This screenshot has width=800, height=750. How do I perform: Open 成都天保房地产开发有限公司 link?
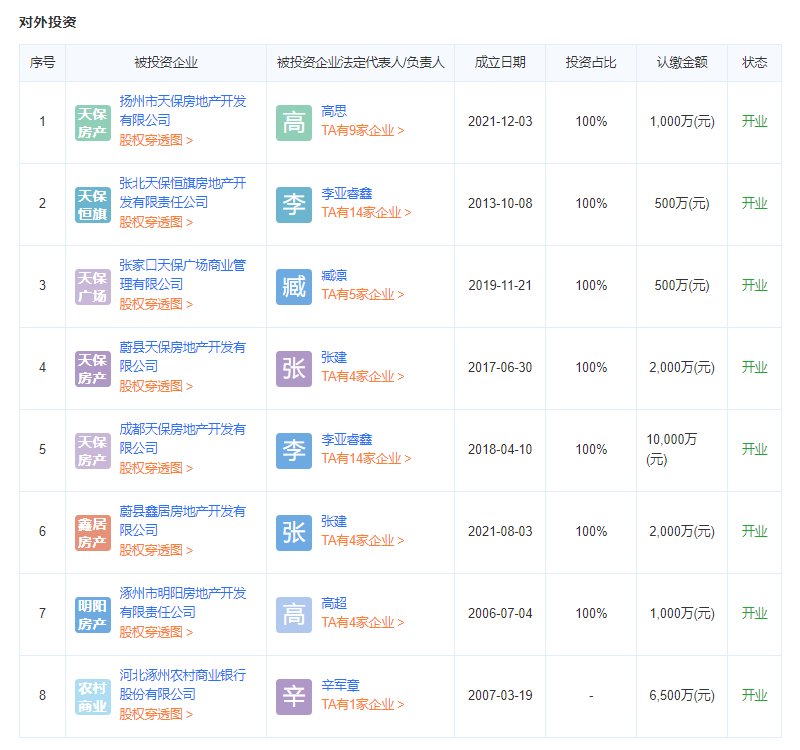183,439
